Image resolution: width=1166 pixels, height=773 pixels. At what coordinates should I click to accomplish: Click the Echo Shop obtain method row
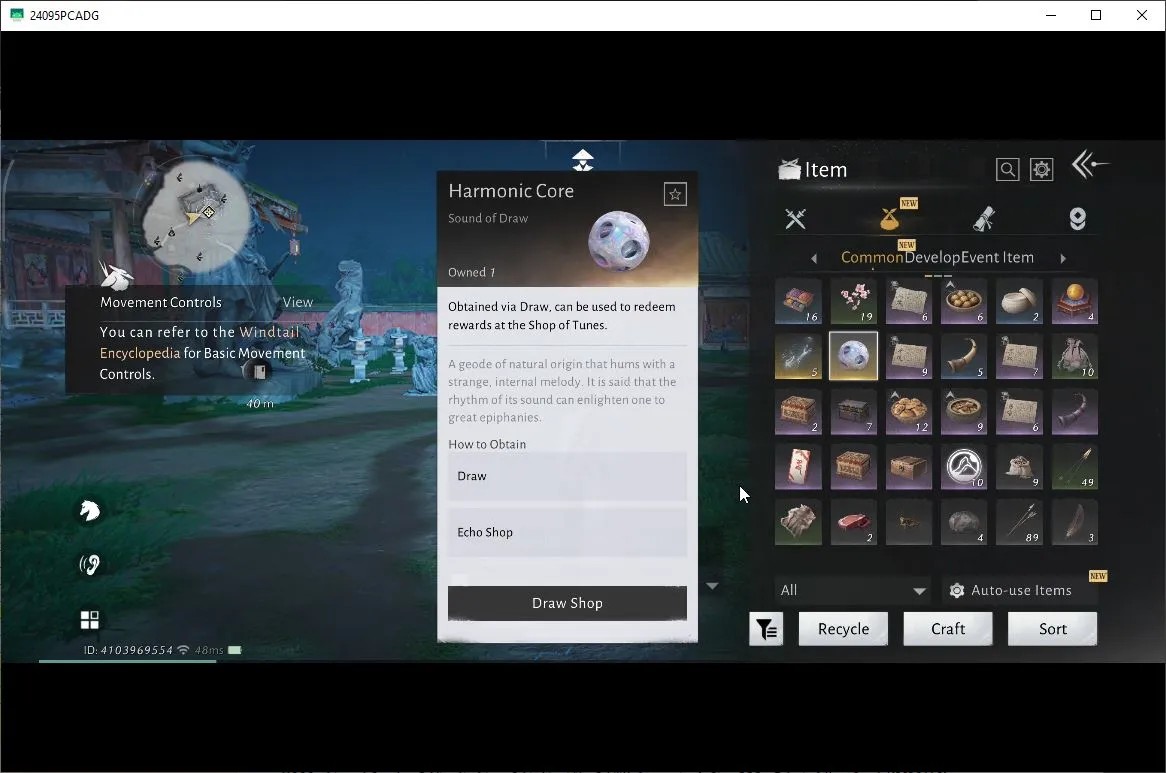(567, 532)
